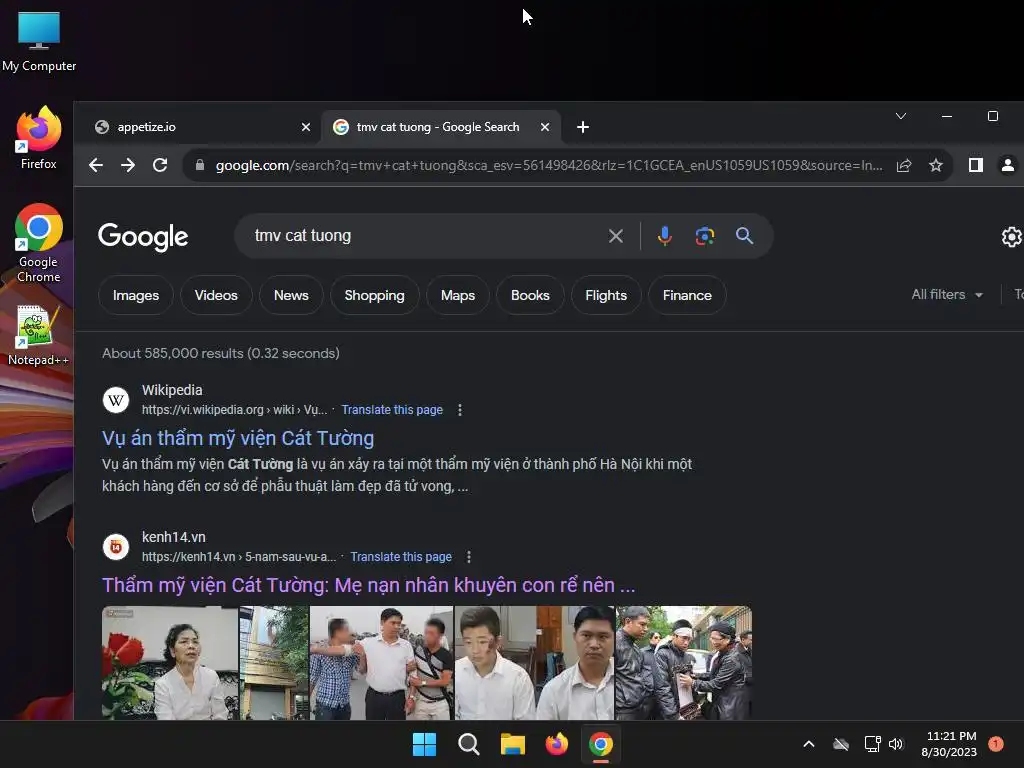Open Windows taskbar search

pyautogui.click(x=468, y=744)
